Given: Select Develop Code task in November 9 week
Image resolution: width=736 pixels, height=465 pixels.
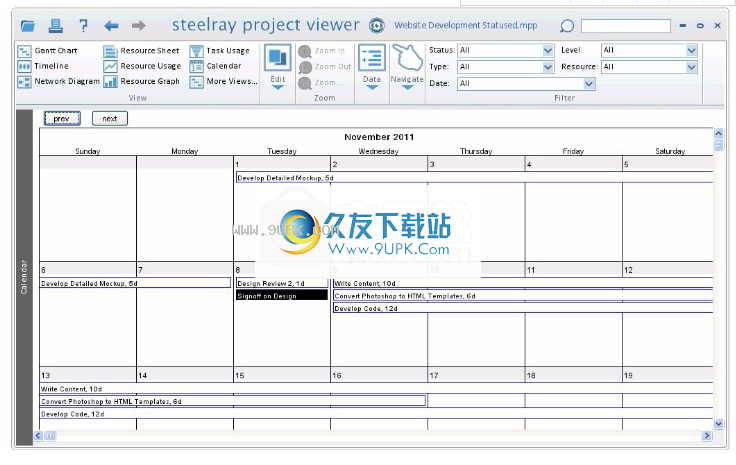Looking at the screenshot, I should pos(523,308).
